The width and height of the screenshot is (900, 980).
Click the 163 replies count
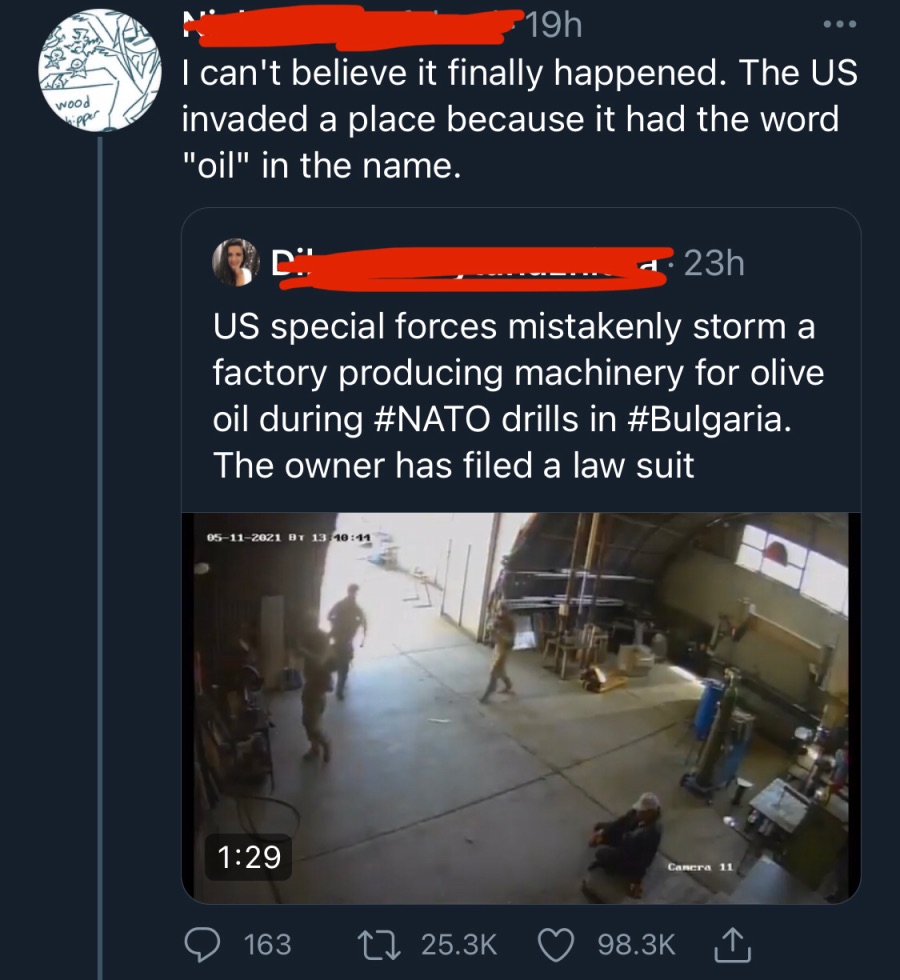[267, 943]
